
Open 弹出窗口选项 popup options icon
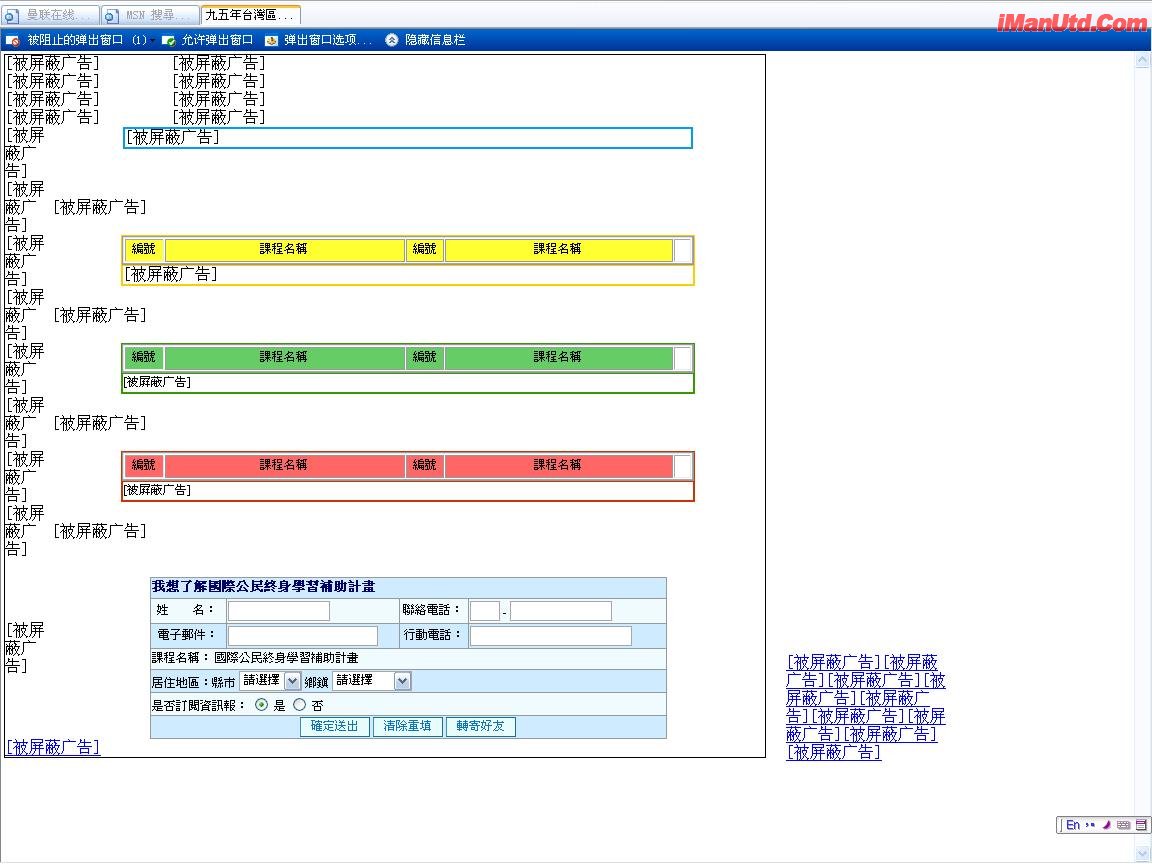pyautogui.click(x=272, y=40)
